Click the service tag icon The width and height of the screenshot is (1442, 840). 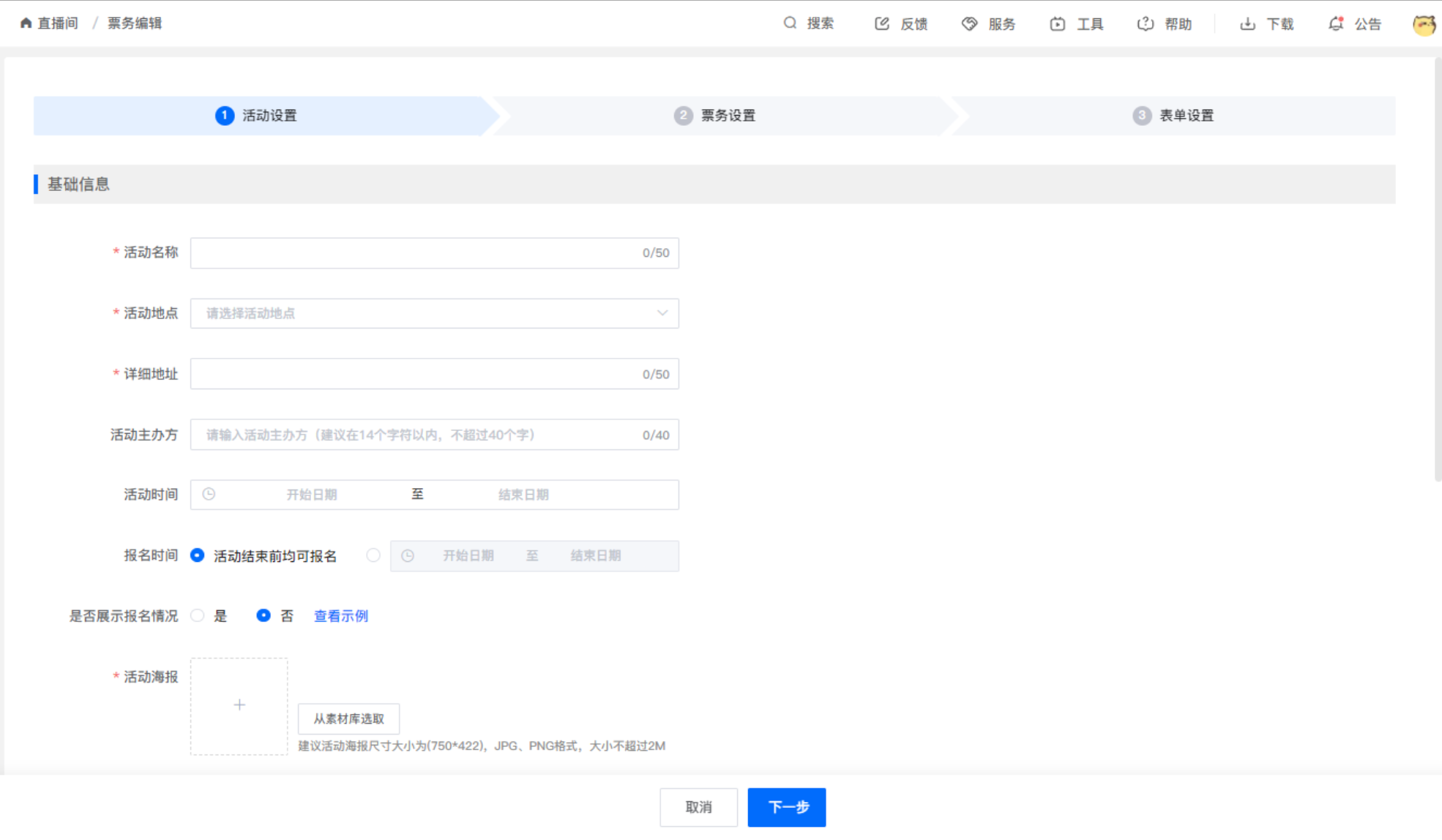[x=969, y=23]
